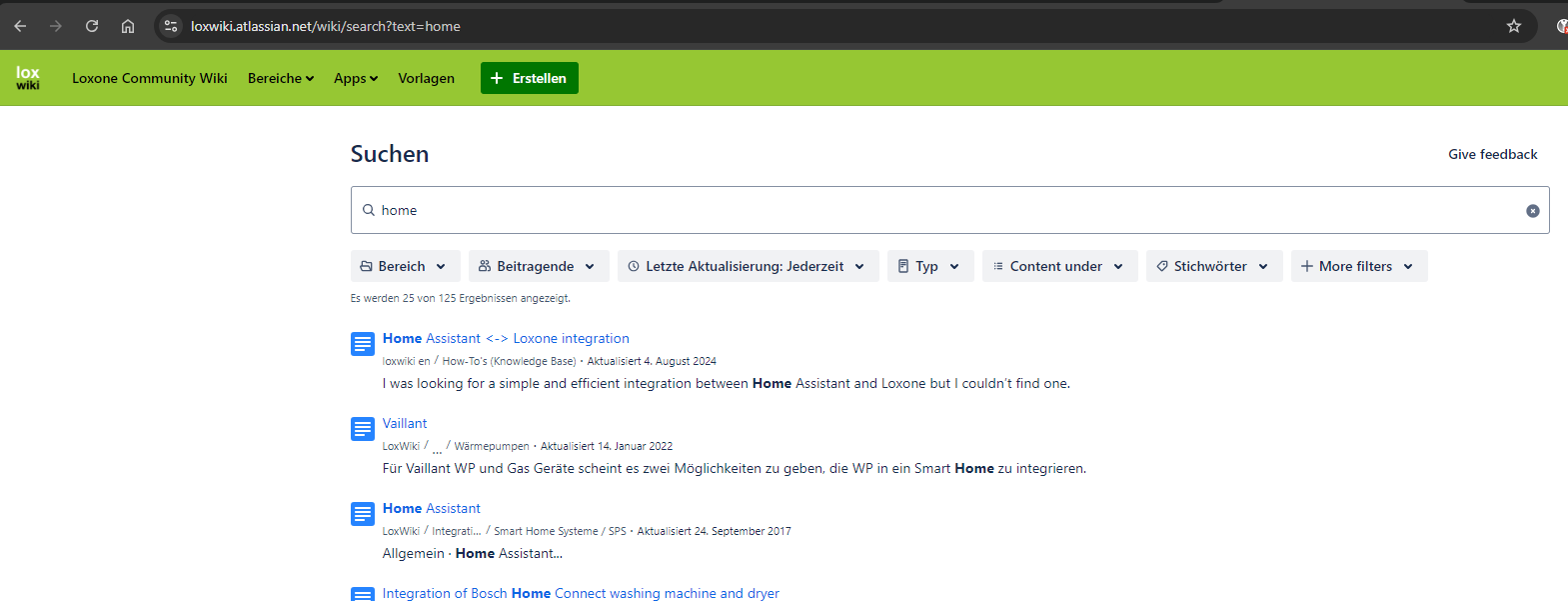
Task: Reload the page with the refresh icon
Action: point(92,26)
